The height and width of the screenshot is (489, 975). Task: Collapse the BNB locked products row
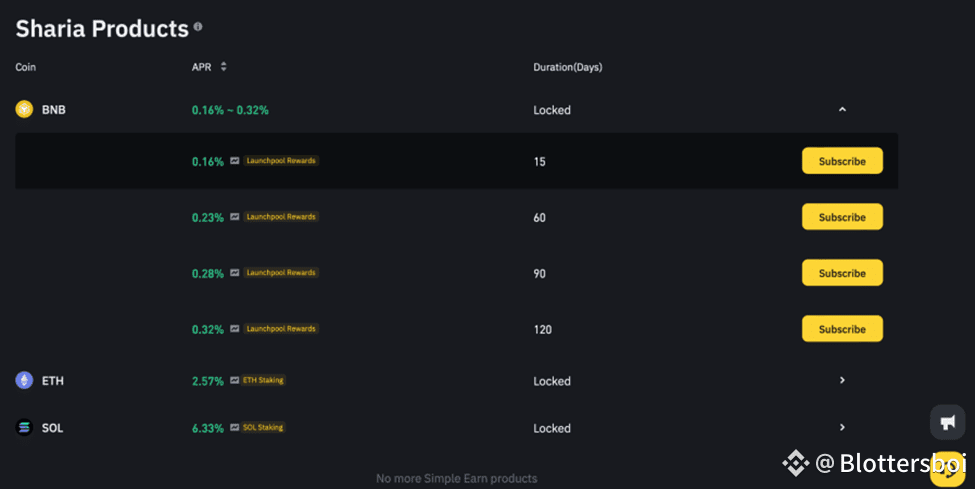[843, 109]
